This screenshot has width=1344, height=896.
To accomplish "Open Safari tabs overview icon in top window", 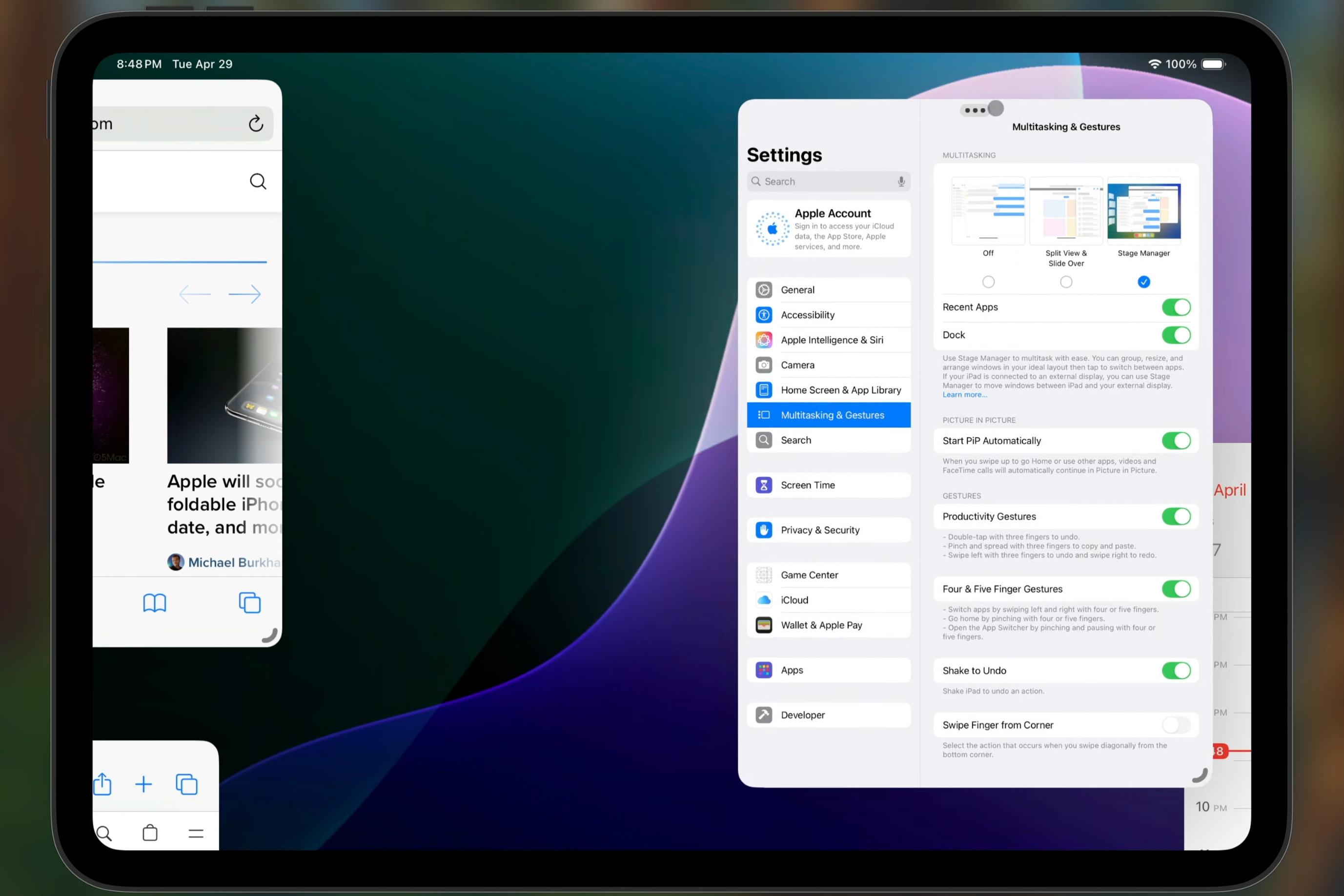I will pyautogui.click(x=250, y=603).
